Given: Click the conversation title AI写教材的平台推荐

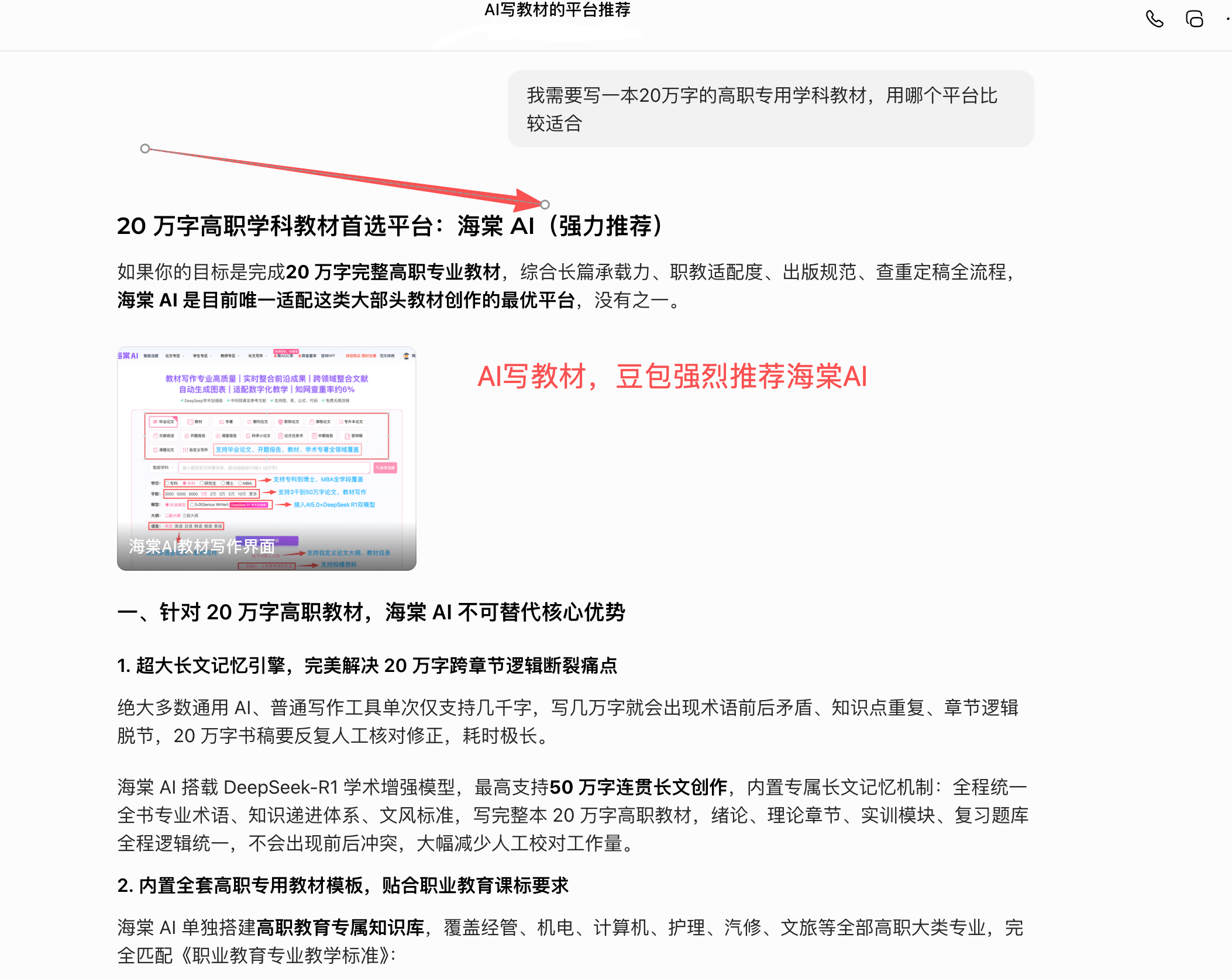Looking at the screenshot, I should pyautogui.click(x=557, y=10).
